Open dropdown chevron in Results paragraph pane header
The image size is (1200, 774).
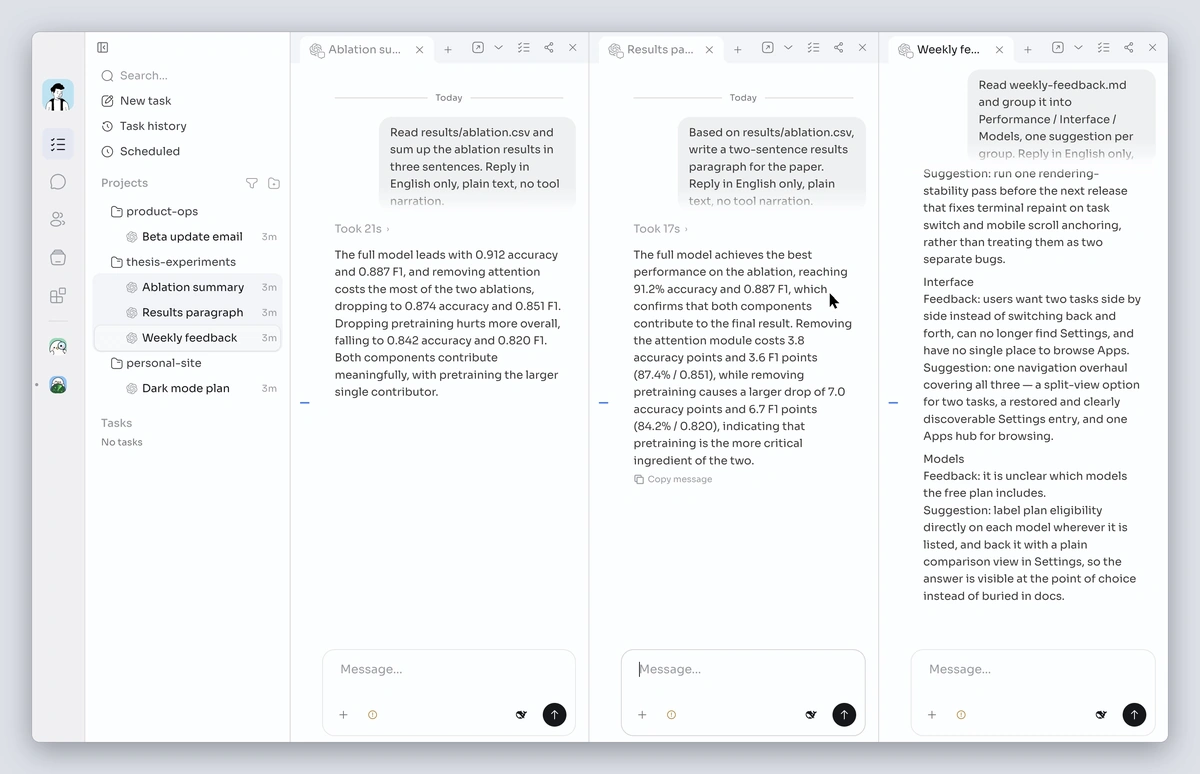pyautogui.click(x=788, y=48)
